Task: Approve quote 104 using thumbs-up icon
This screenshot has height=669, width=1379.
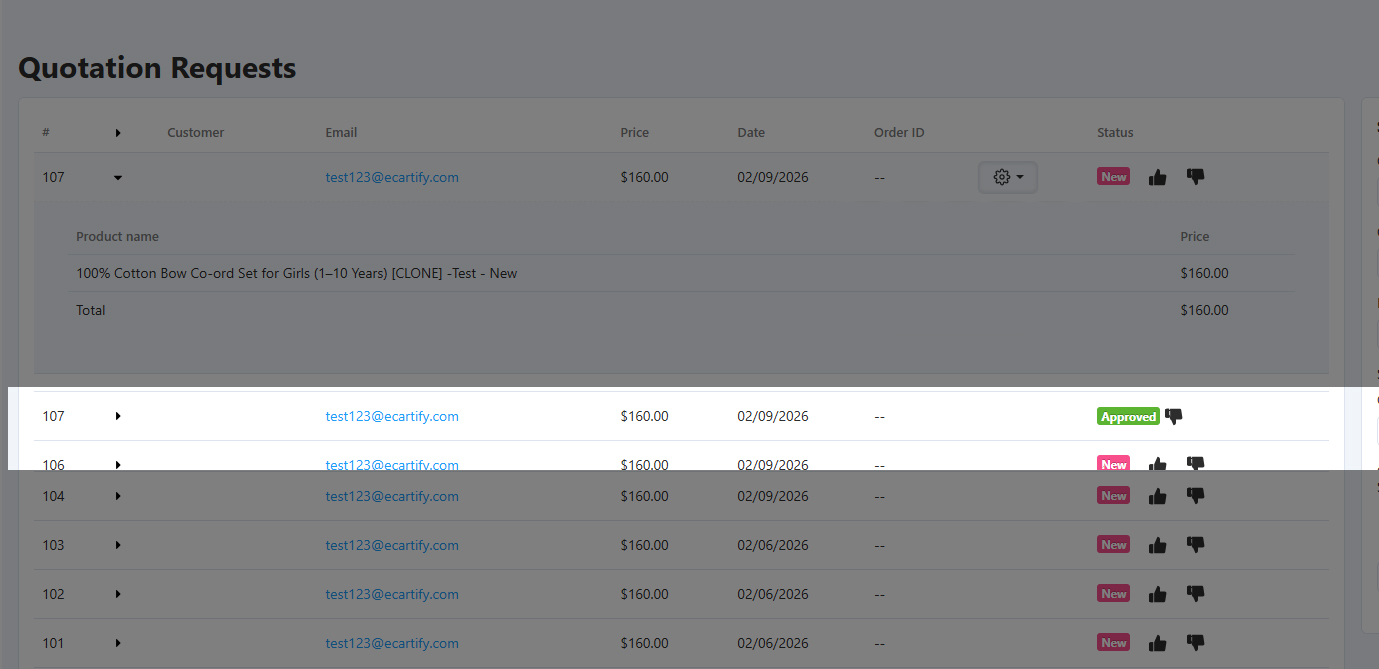Action: click(x=1157, y=496)
